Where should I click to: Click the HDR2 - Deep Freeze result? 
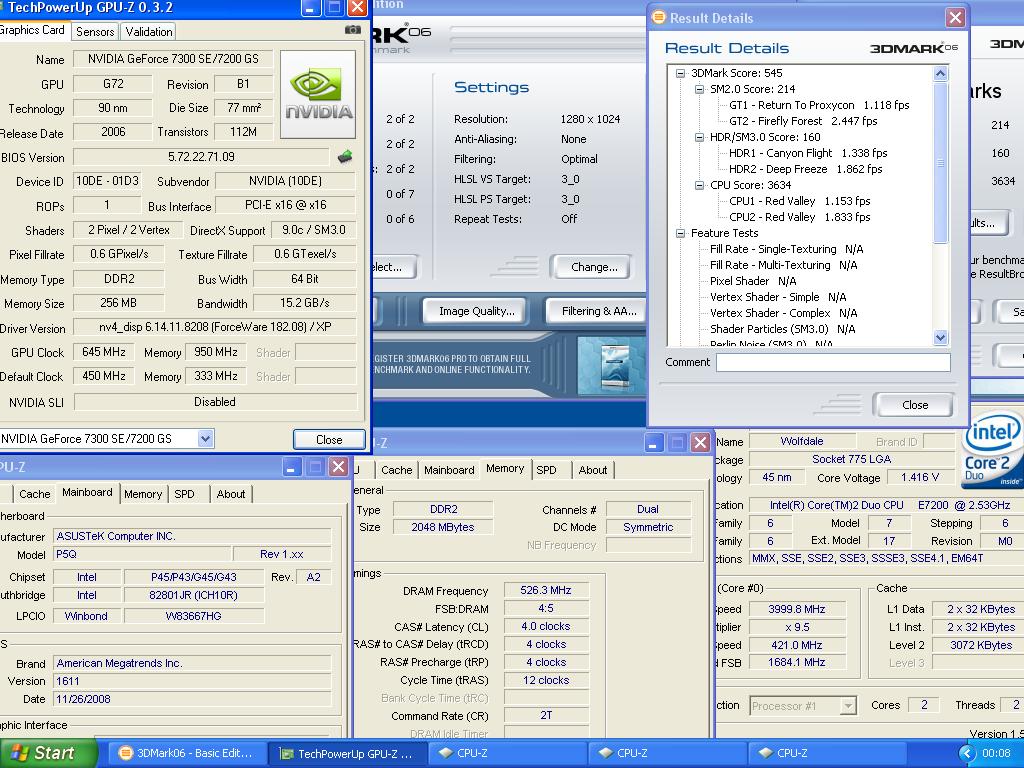(805, 169)
